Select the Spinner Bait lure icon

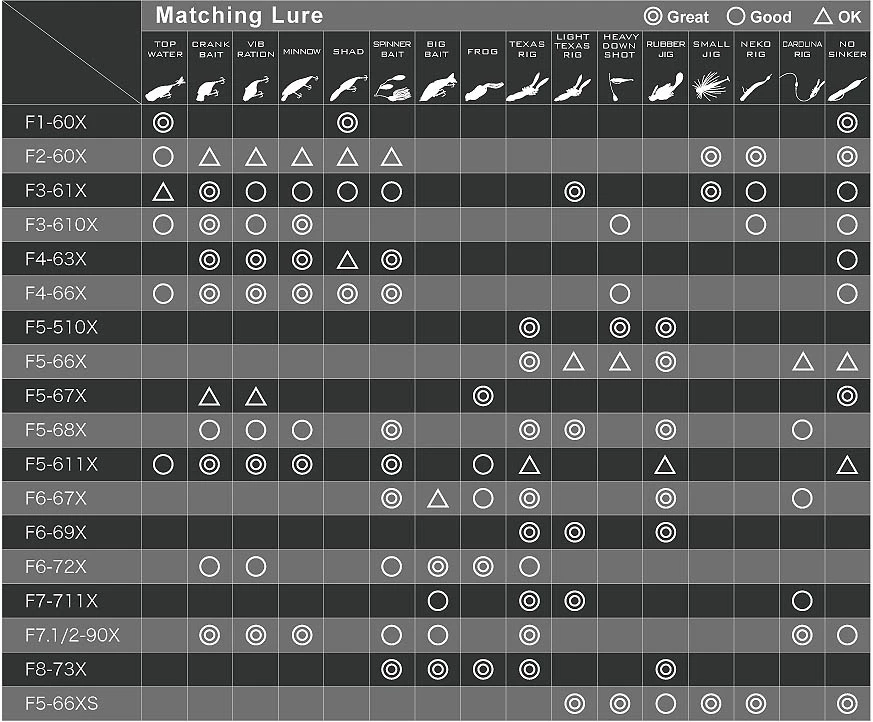(391, 88)
